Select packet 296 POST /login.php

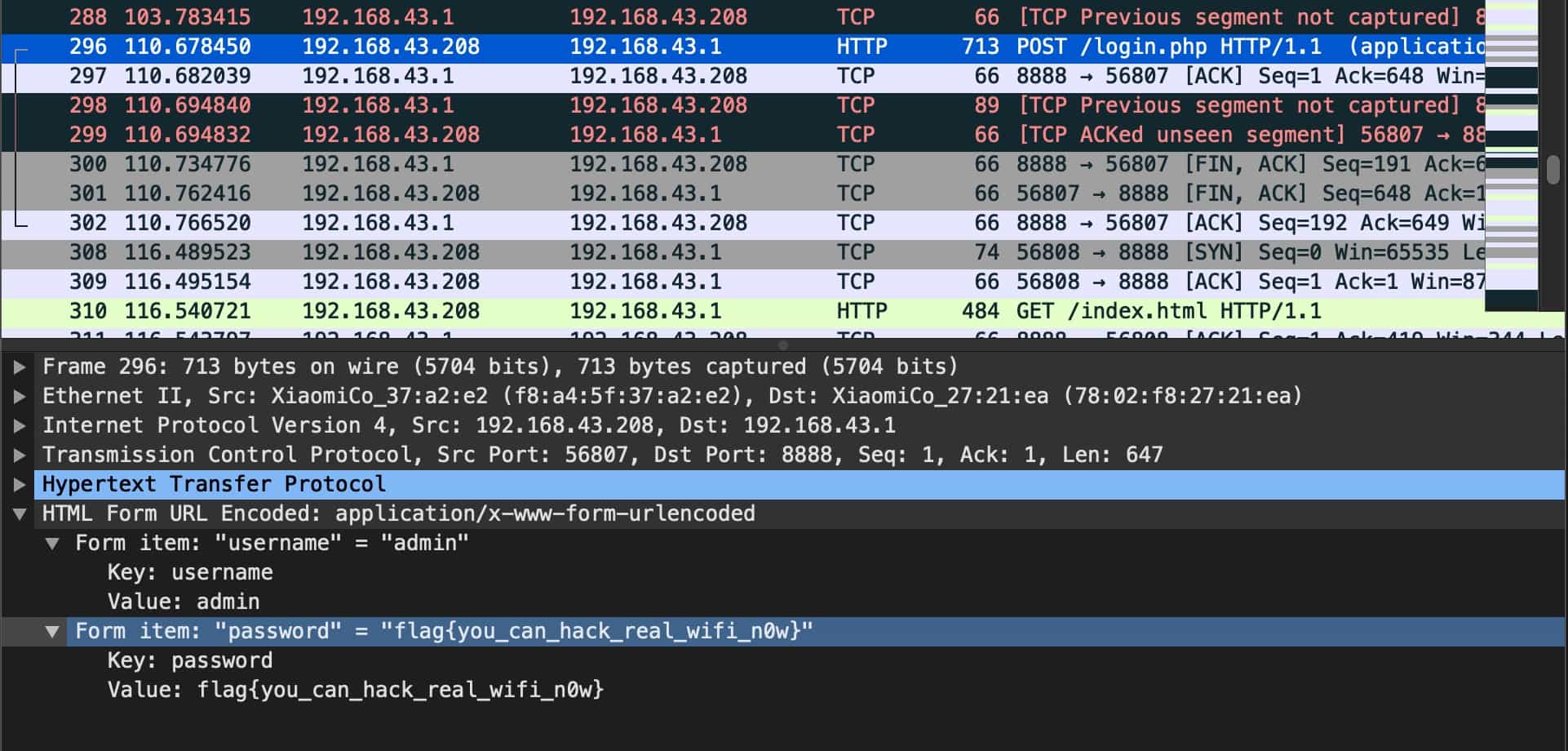734,47
